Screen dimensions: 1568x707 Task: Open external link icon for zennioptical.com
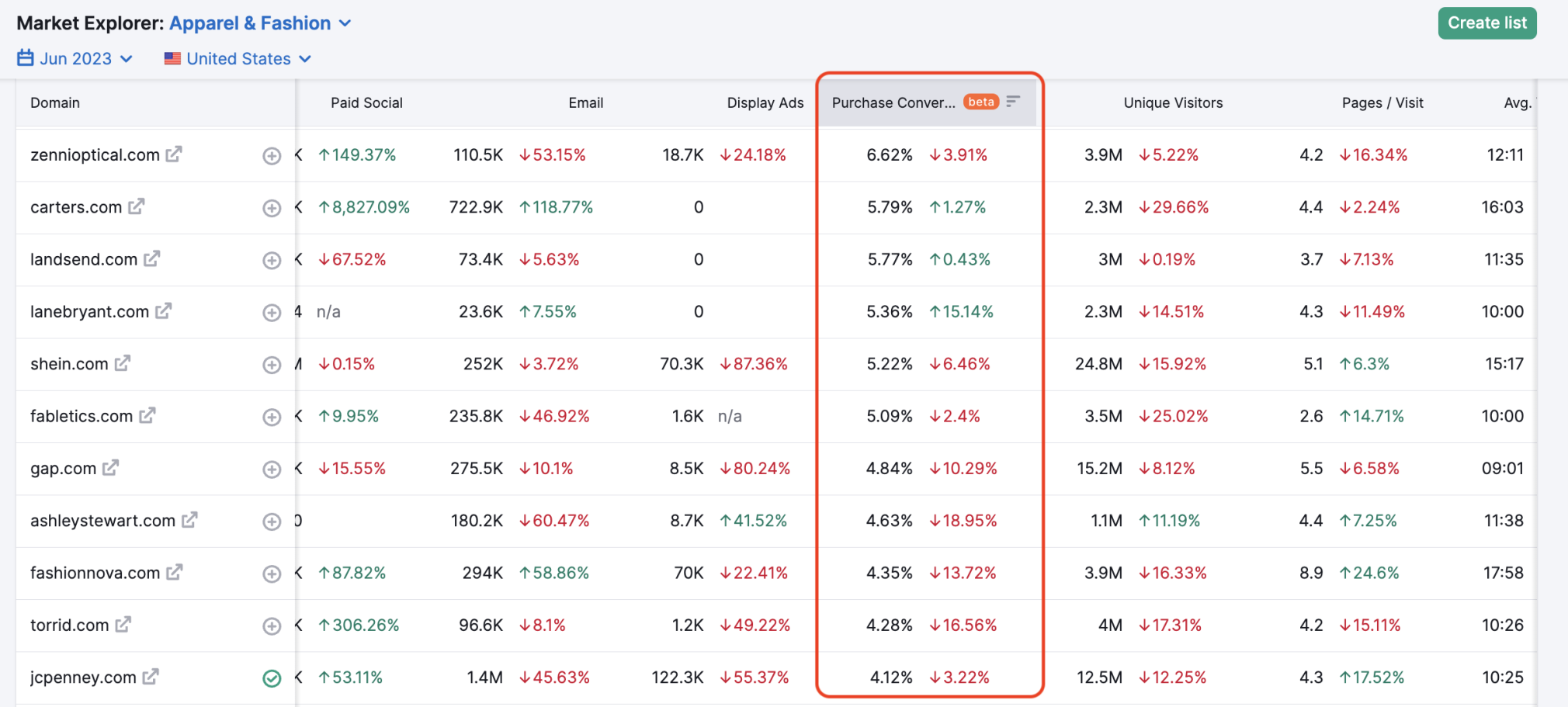pos(174,154)
